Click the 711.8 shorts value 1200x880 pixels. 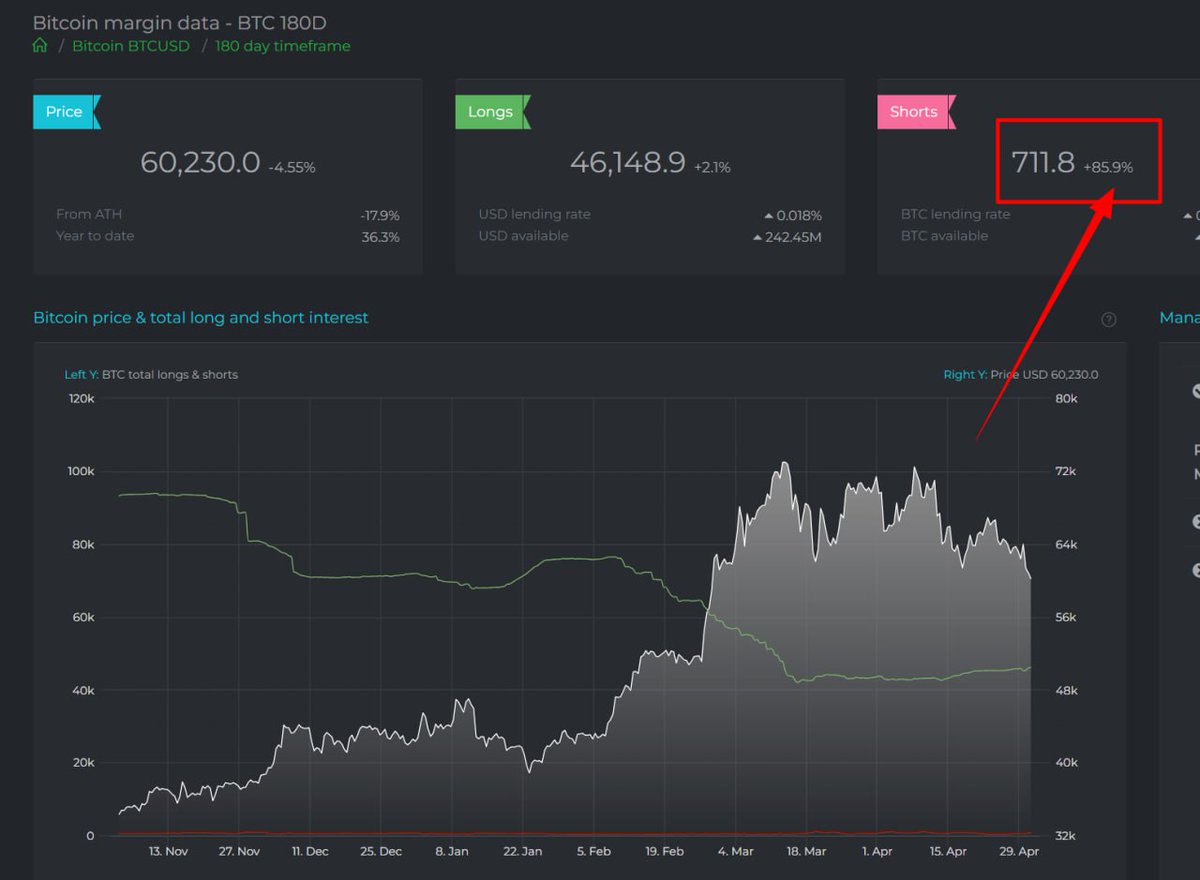(x=1043, y=163)
